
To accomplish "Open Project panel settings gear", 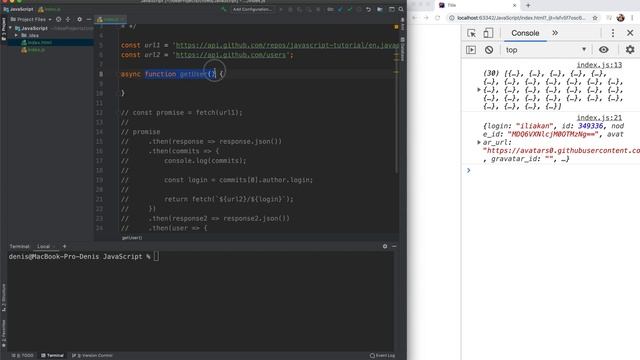I will coord(80,19).
